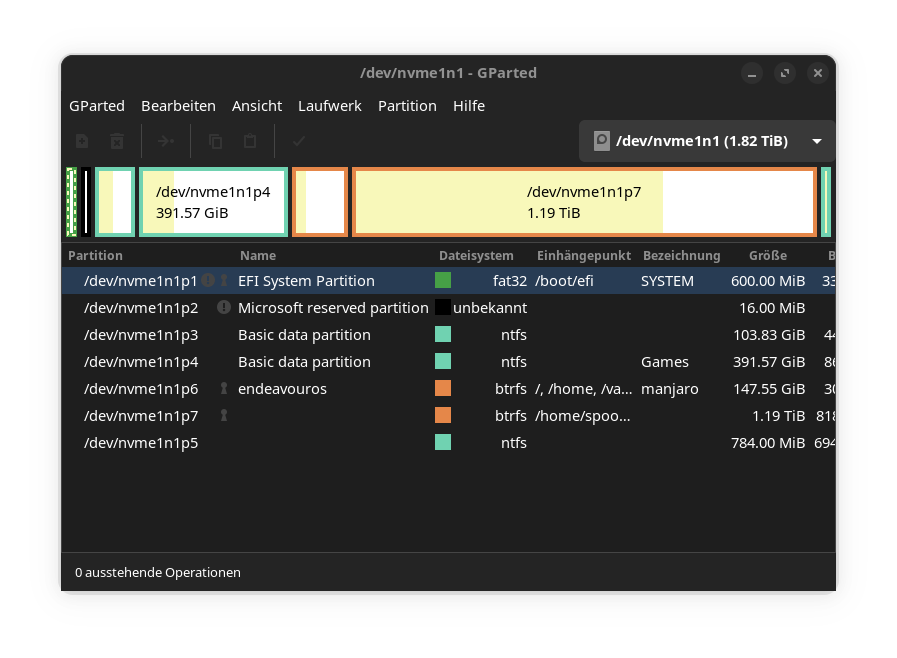The image size is (897, 658).
Task: Select the /dev/nvme1n1p7 block in the disk map
Action: point(583,202)
